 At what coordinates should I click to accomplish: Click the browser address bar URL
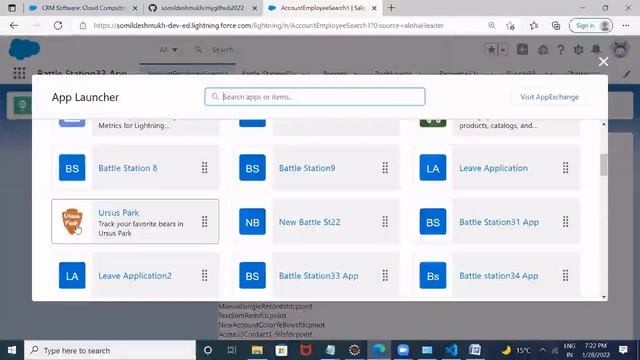click(x=269, y=25)
